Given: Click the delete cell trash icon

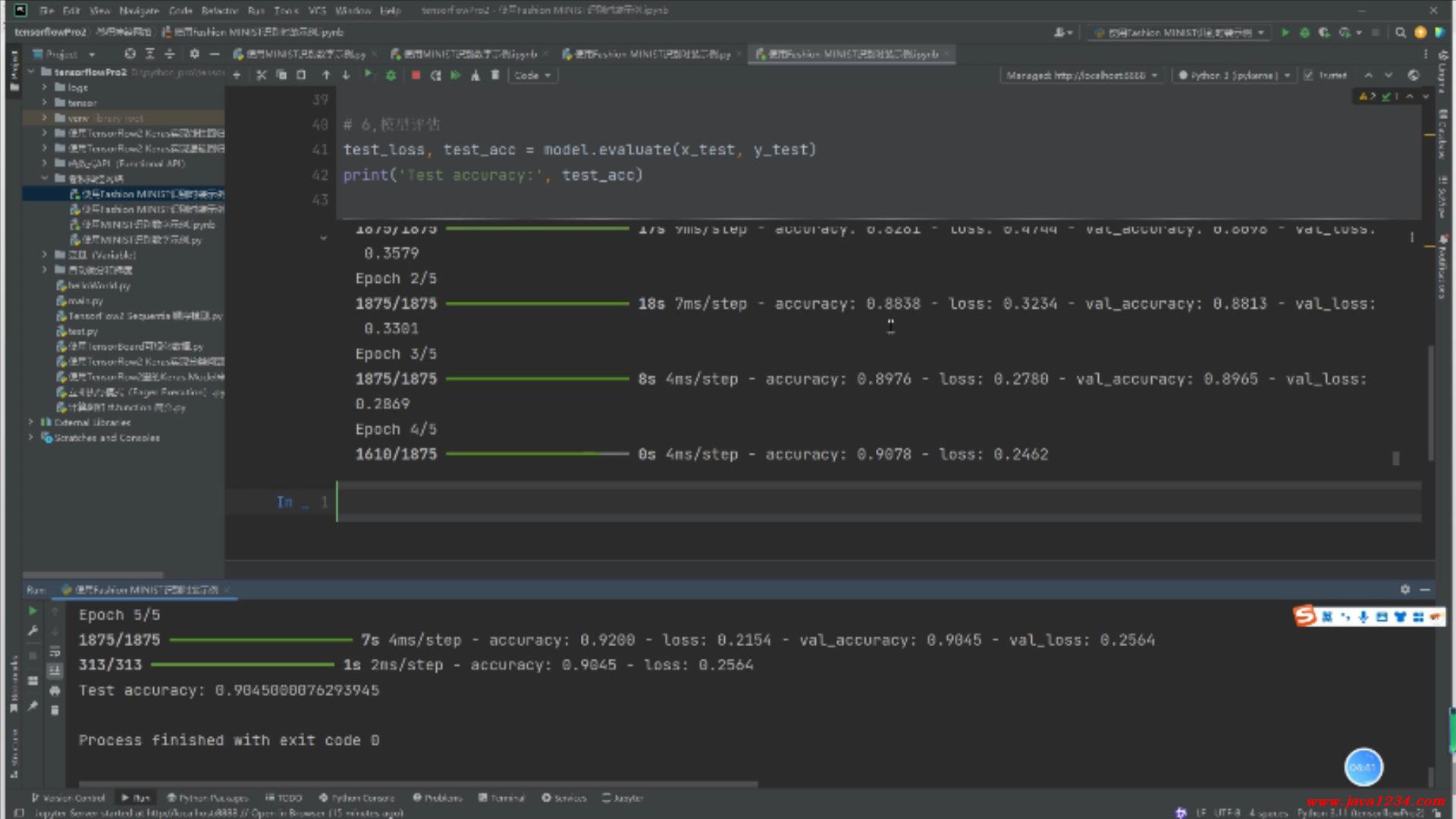Looking at the screenshot, I should (x=495, y=75).
